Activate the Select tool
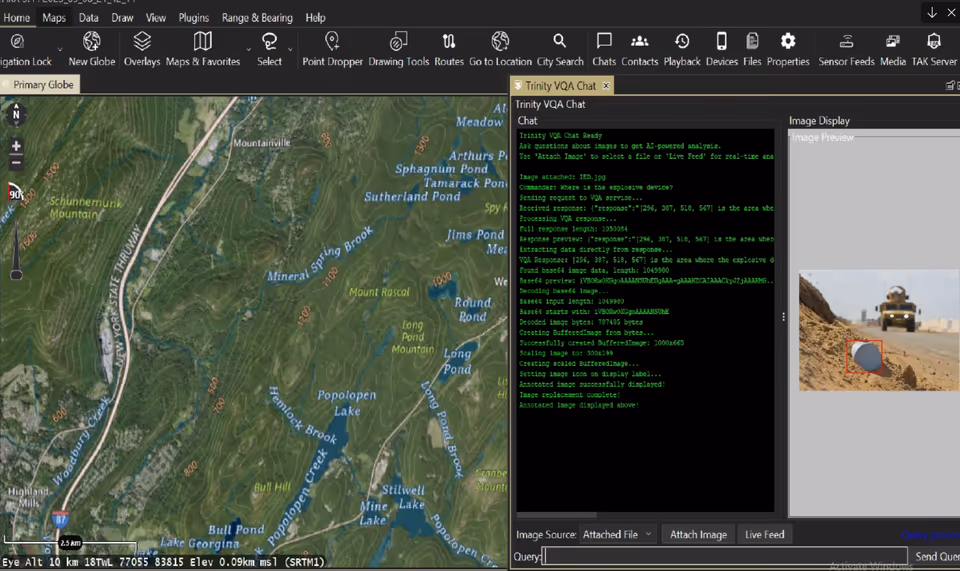The height and width of the screenshot is (571, 960). tap(269, 49)
